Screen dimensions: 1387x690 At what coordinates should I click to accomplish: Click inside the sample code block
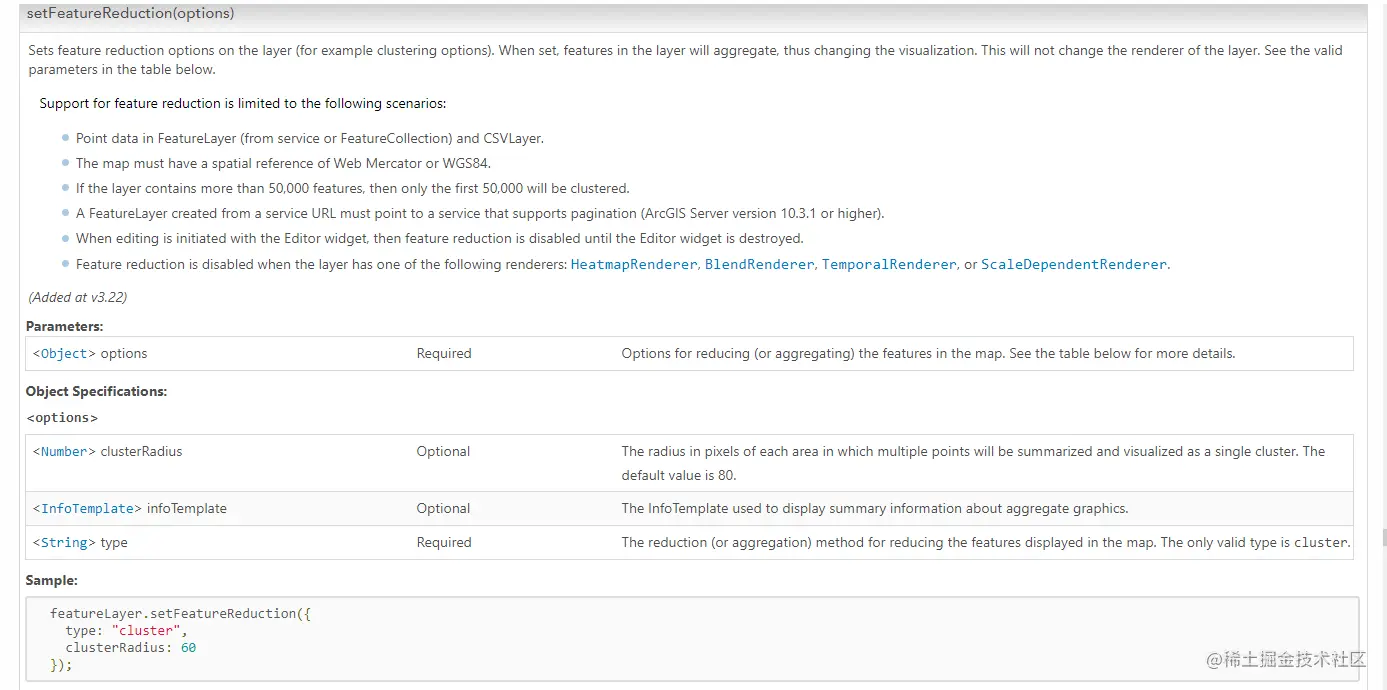coord(600,640)
